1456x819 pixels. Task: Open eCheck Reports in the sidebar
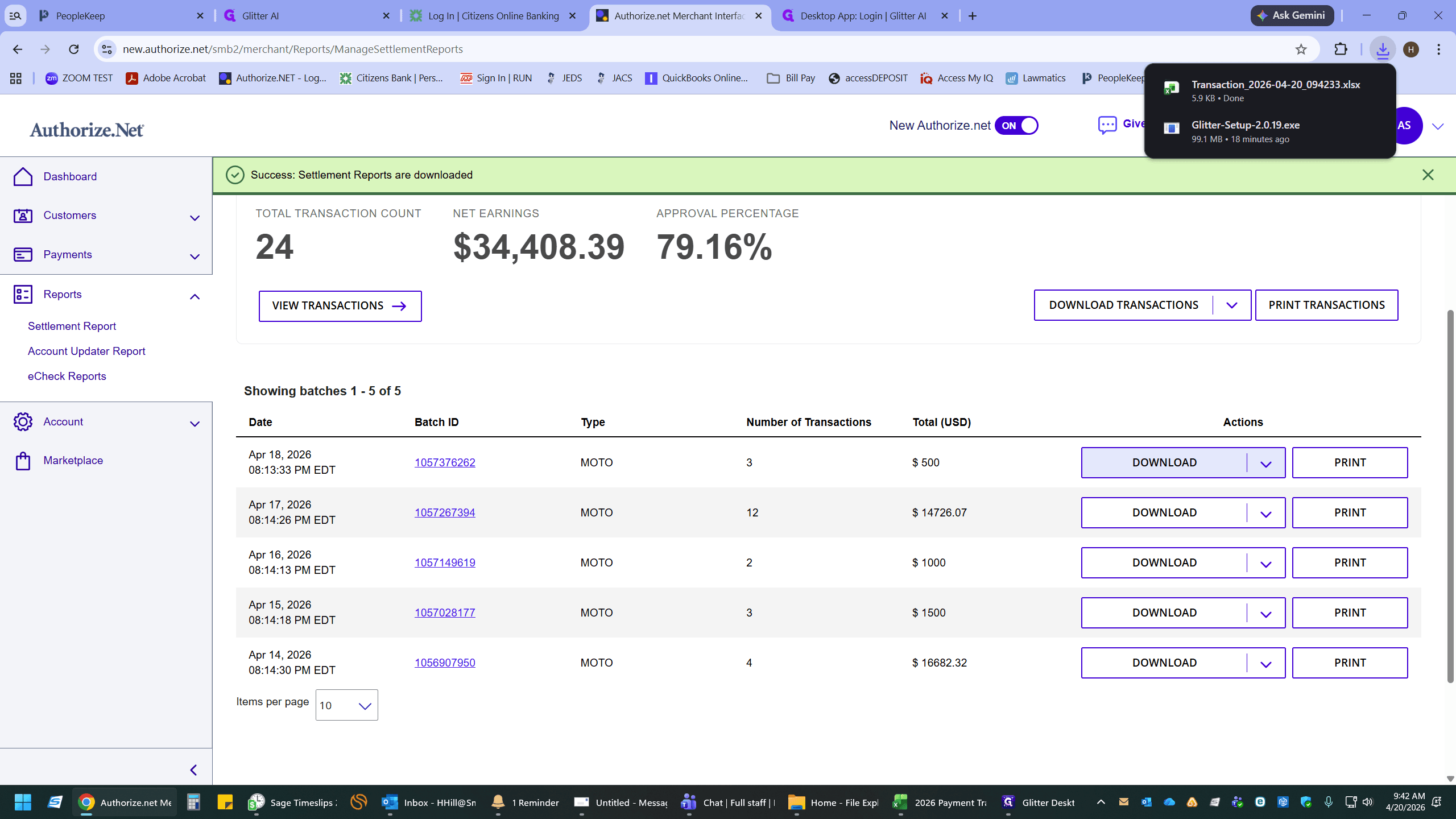click(67, 376)
